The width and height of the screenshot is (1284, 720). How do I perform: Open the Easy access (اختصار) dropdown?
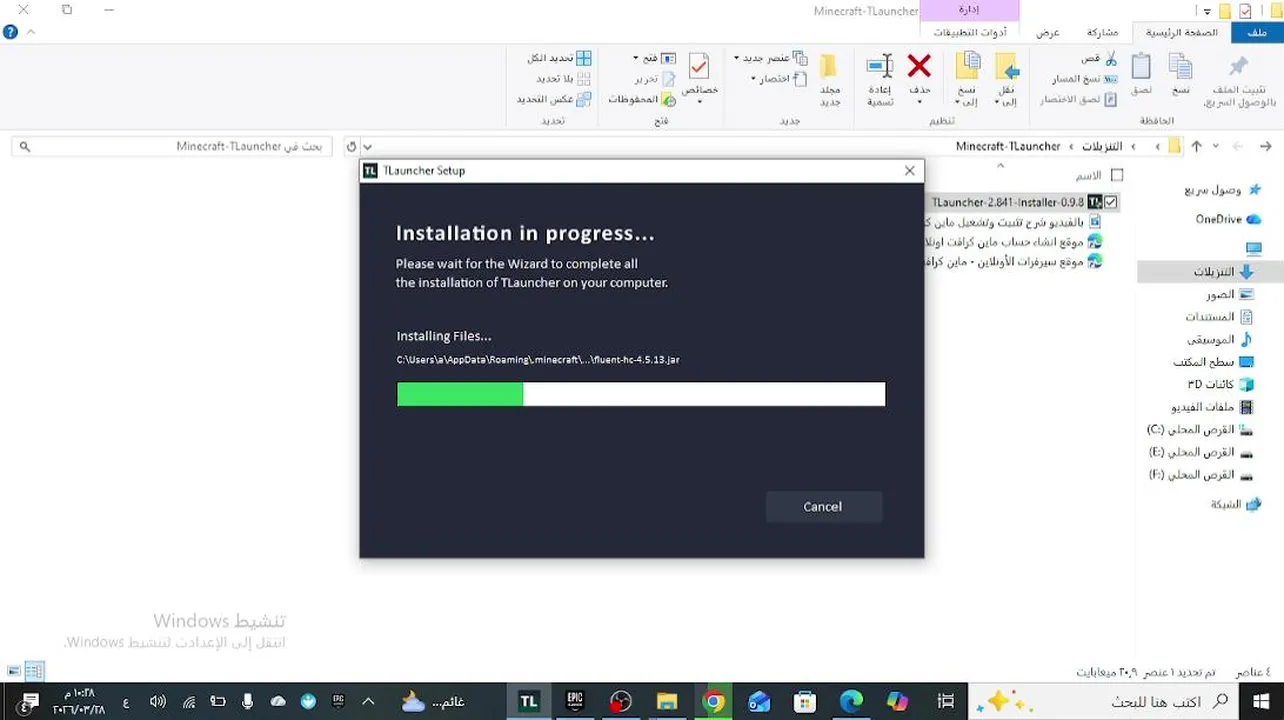click(777, 78)
